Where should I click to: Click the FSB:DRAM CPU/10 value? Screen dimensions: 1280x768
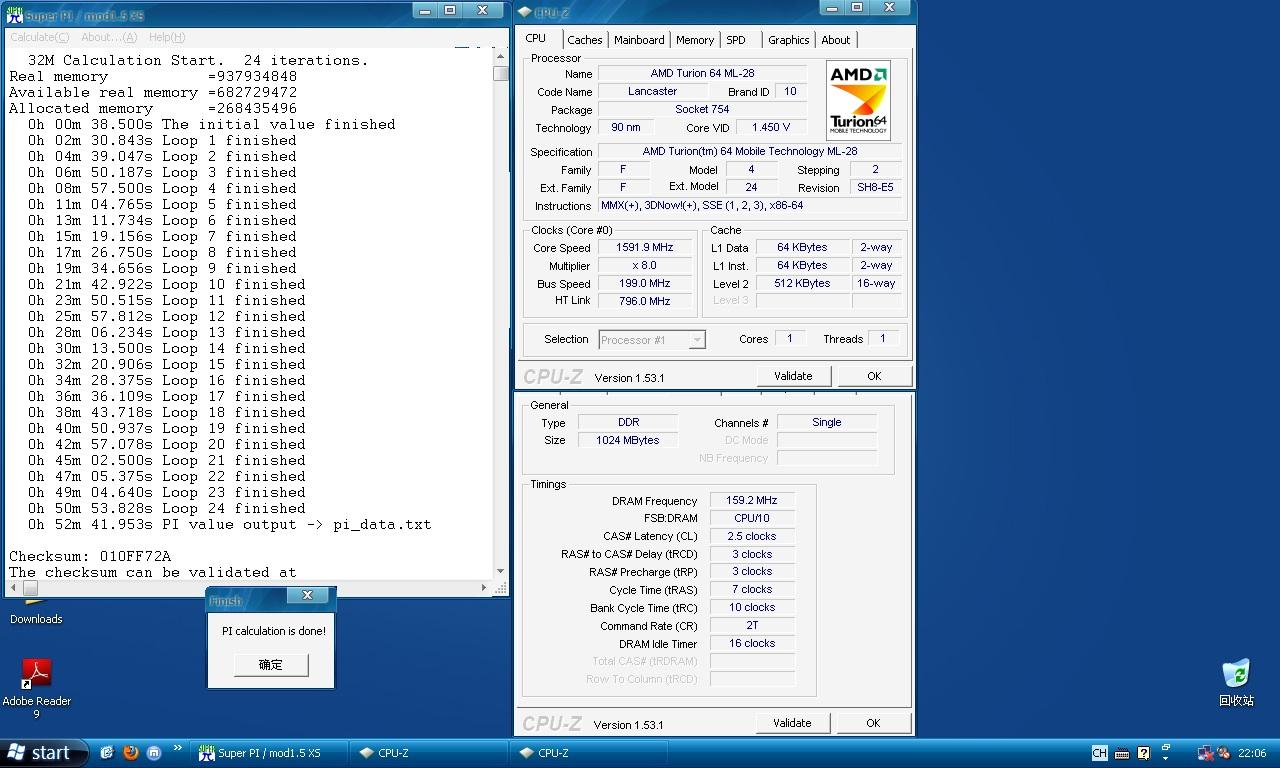752,518
